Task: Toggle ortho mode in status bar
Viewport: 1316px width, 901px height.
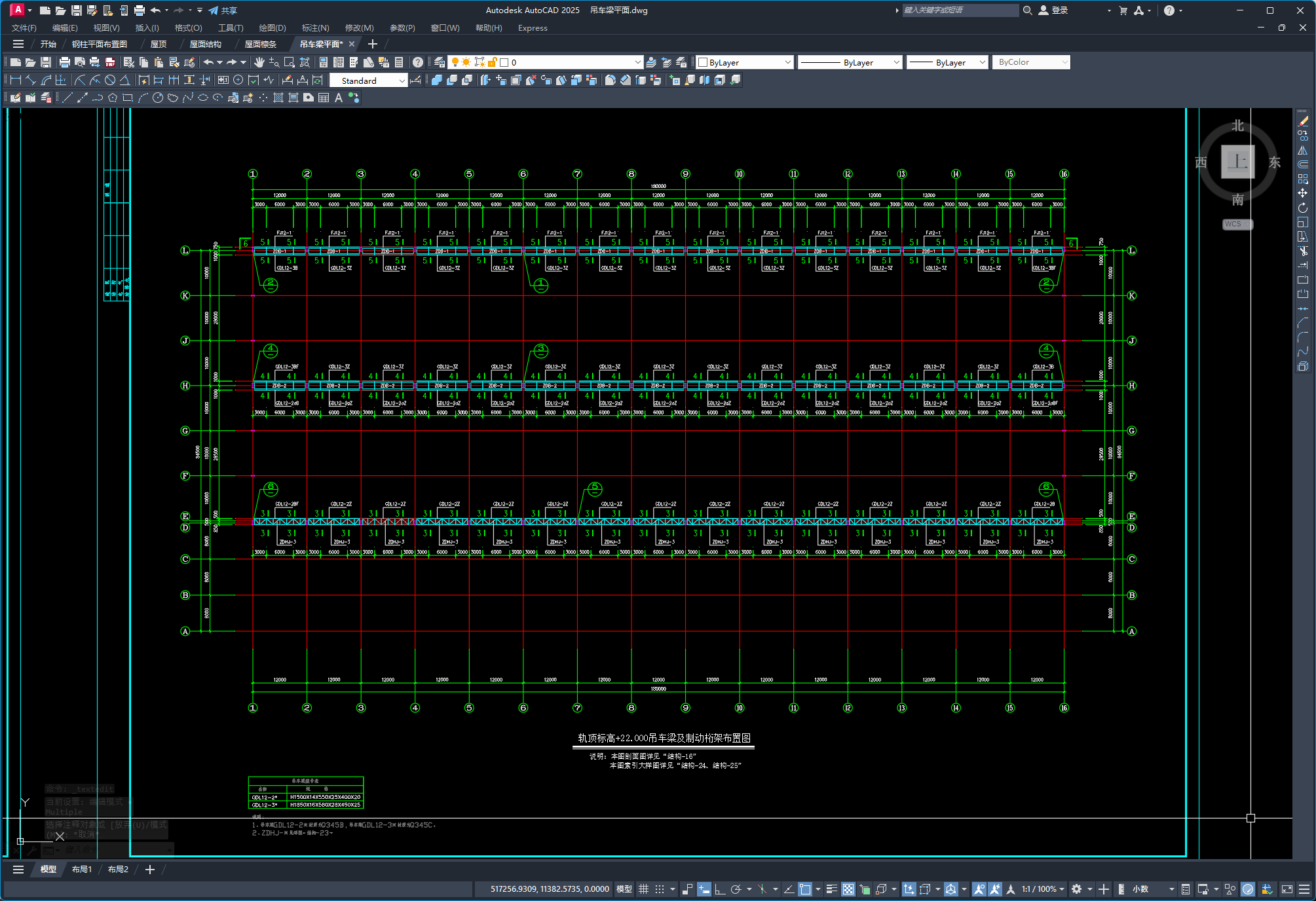Action: [719, 889]
